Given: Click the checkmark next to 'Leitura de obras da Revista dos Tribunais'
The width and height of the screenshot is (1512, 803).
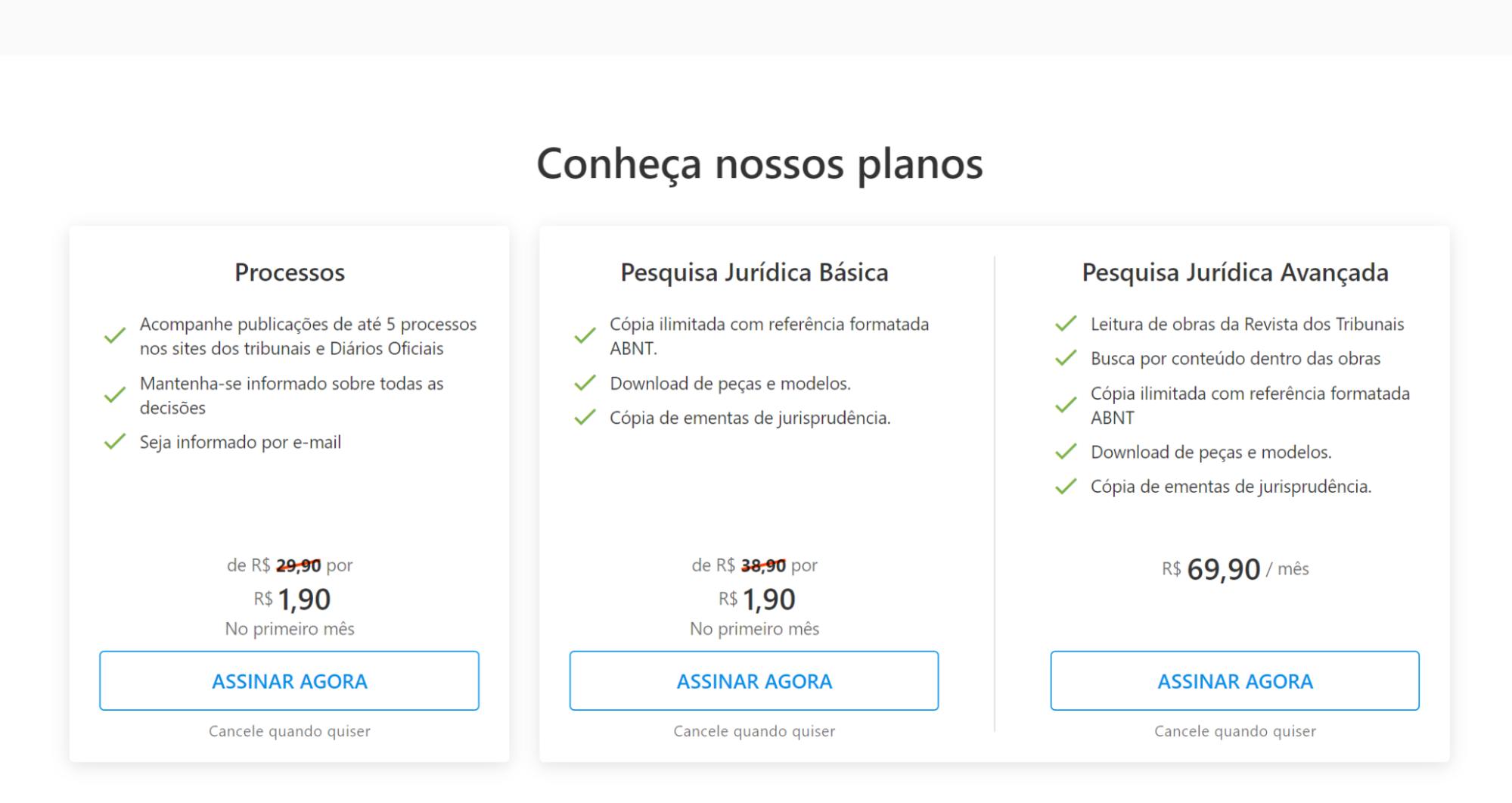Looking at the screenshot, I should [x=1065, y=325].
